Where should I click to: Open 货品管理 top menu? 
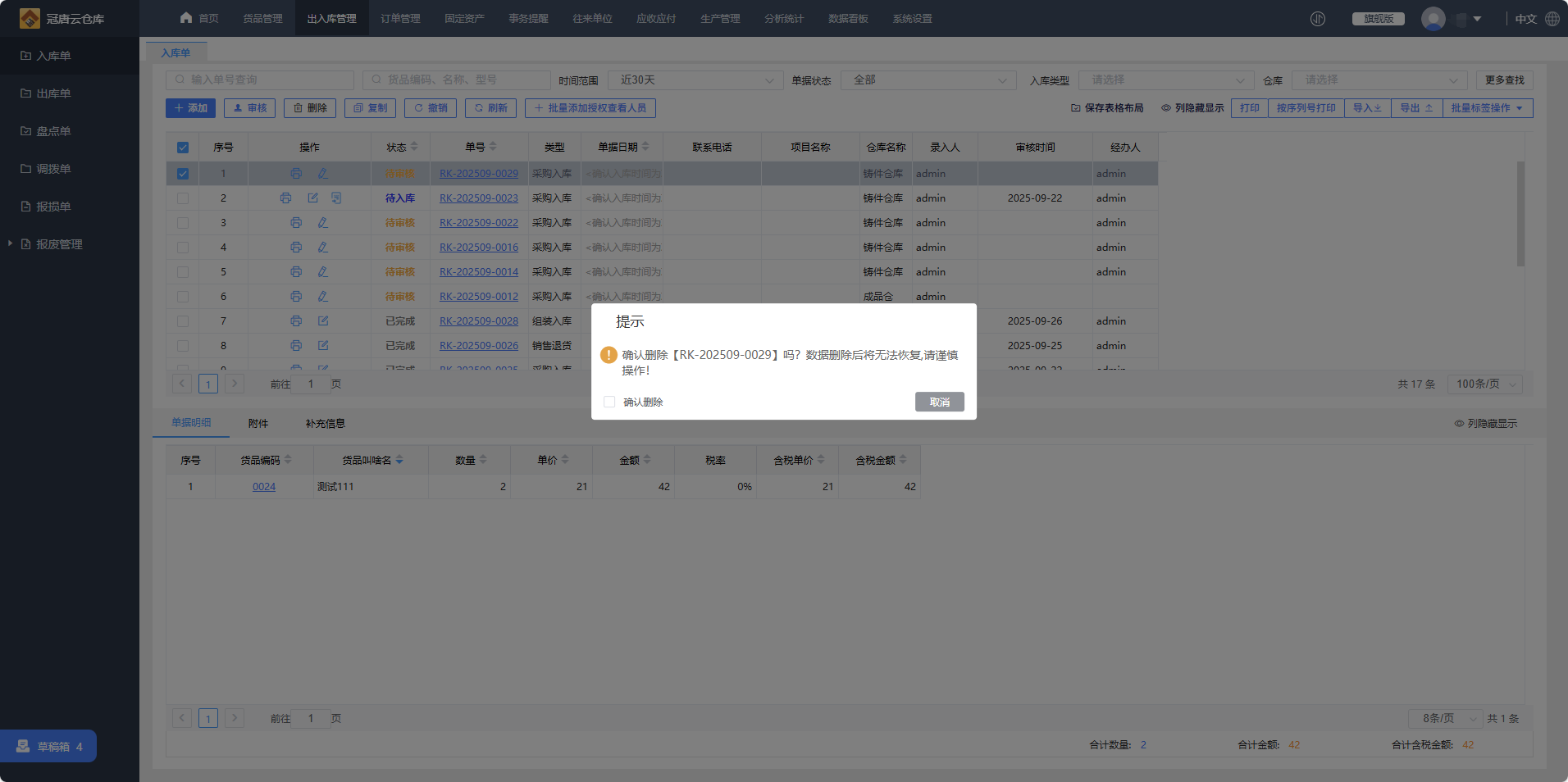pyautogui.click(x=262, y=19)
